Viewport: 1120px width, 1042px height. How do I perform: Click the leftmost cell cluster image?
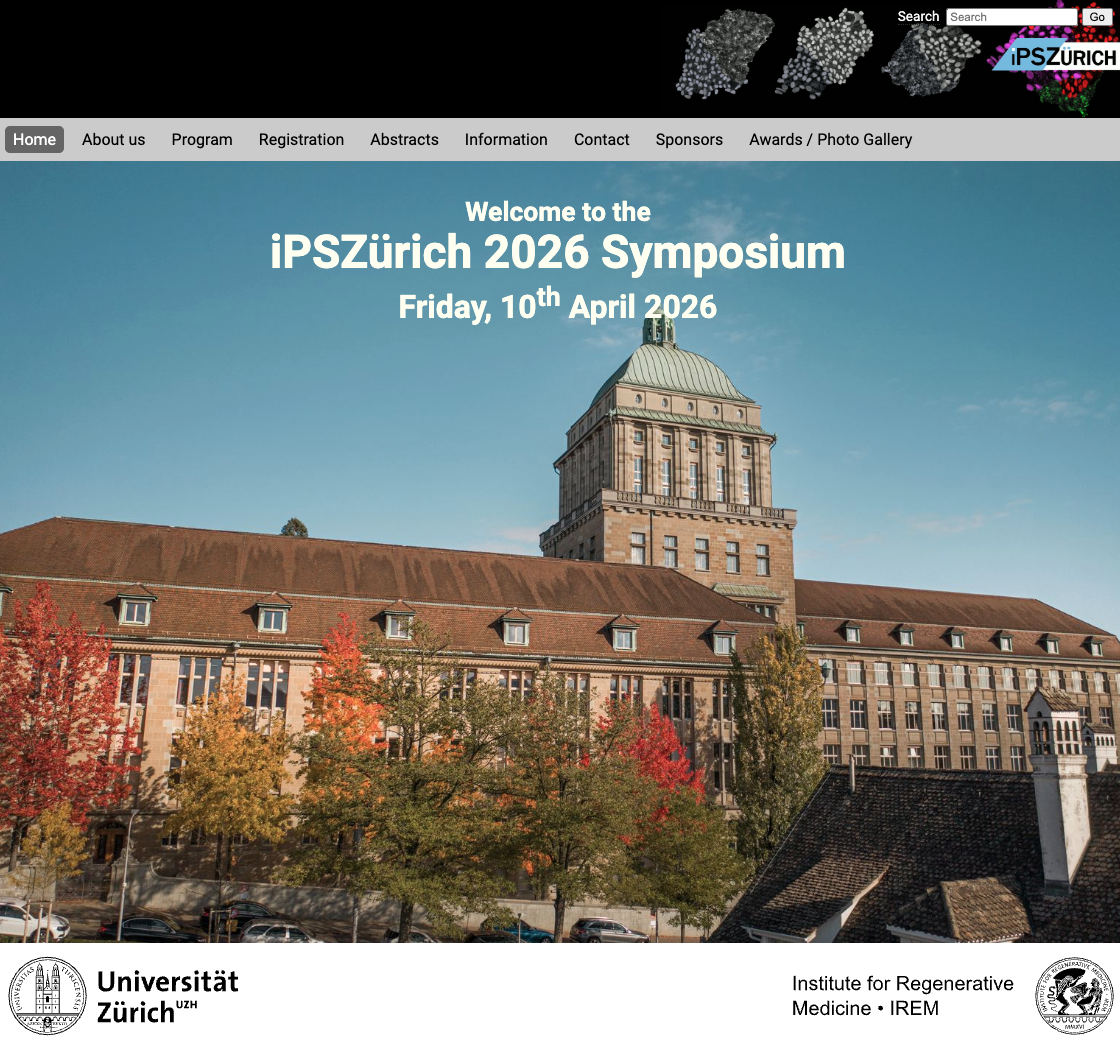725,53
